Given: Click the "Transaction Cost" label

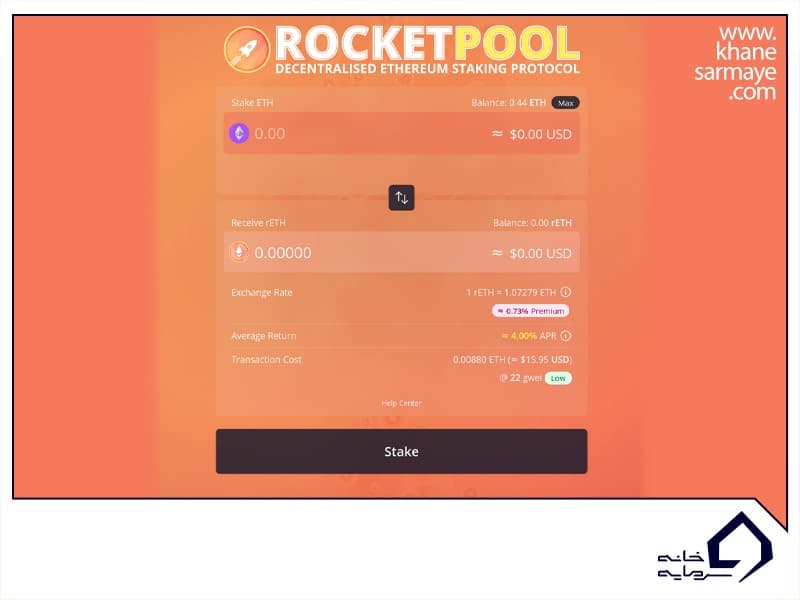Looking at the screenshot, I should [x=266, y=360].
